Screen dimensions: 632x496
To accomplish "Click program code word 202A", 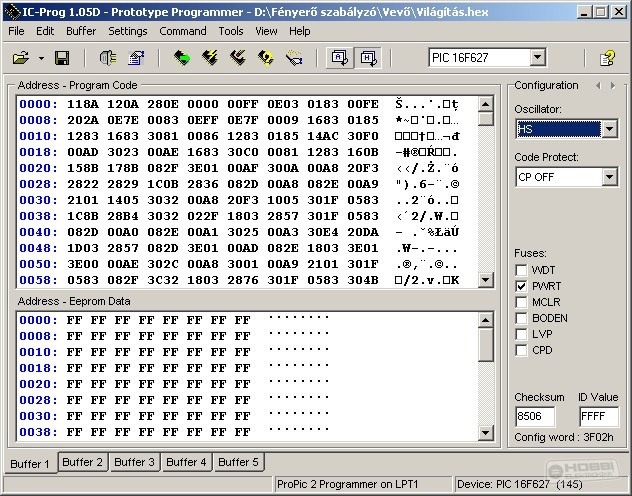I will (83, 120).
